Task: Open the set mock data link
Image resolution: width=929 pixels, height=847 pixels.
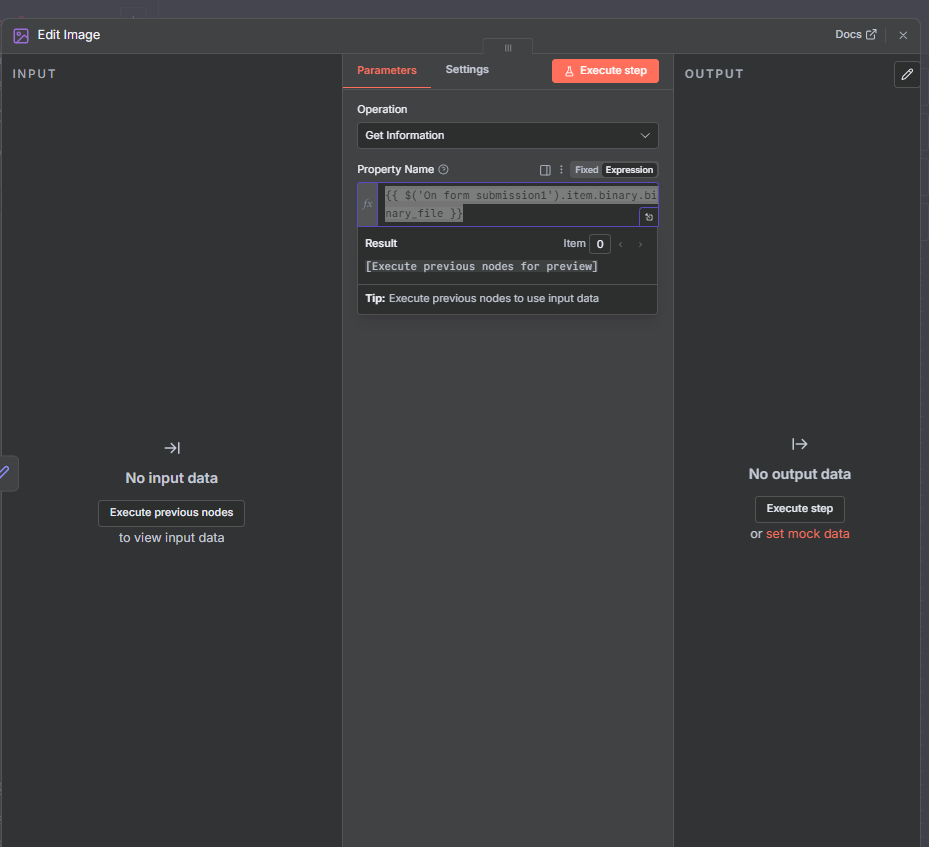Action: tap(807, 534)
